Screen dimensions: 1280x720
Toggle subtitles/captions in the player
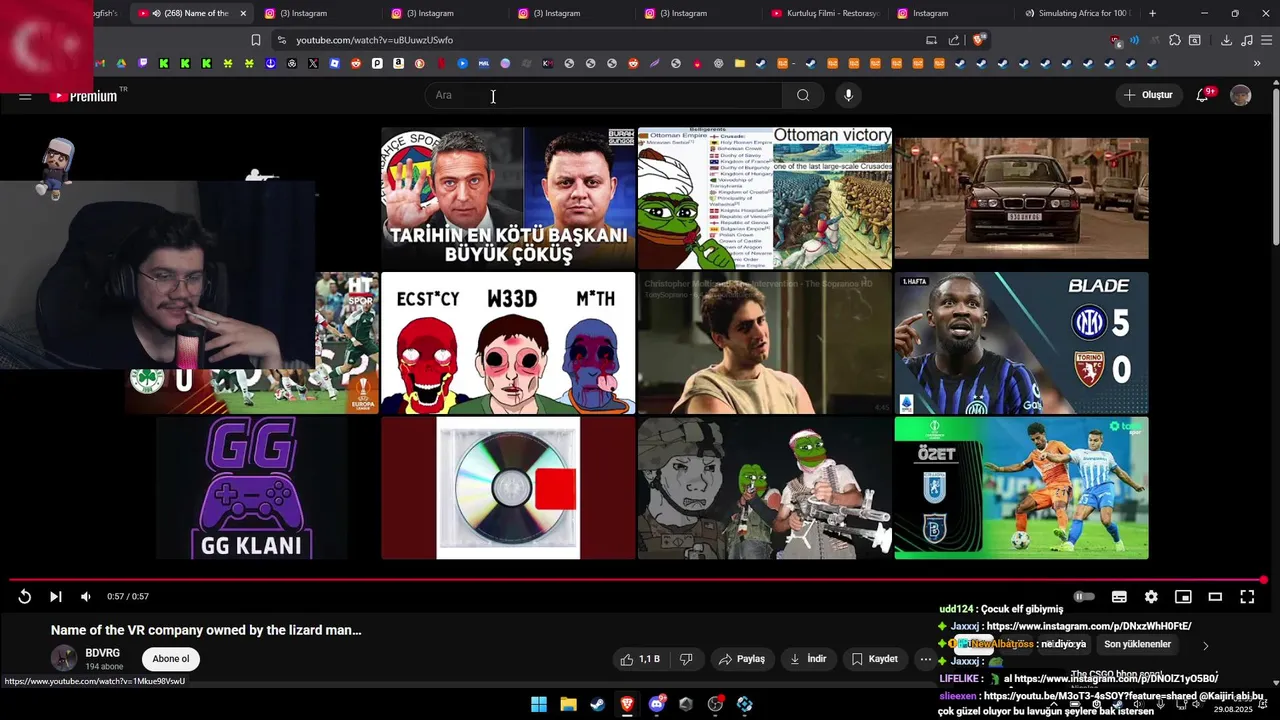[x=1119, y=597]
